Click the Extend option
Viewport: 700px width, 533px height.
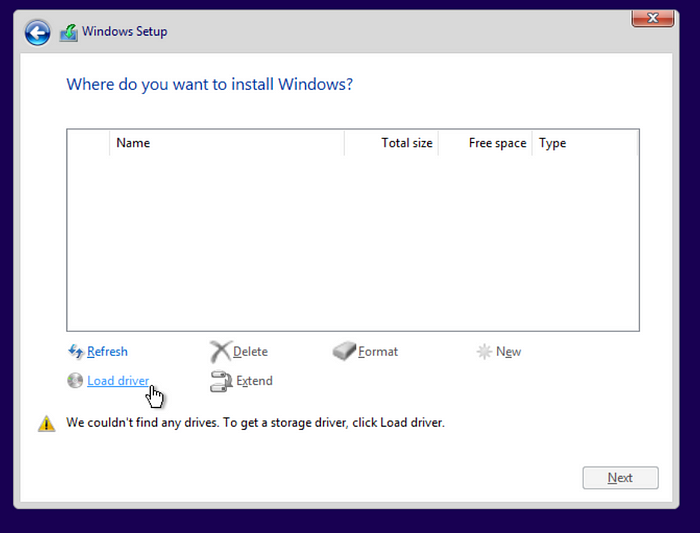[x=254, y=381]
